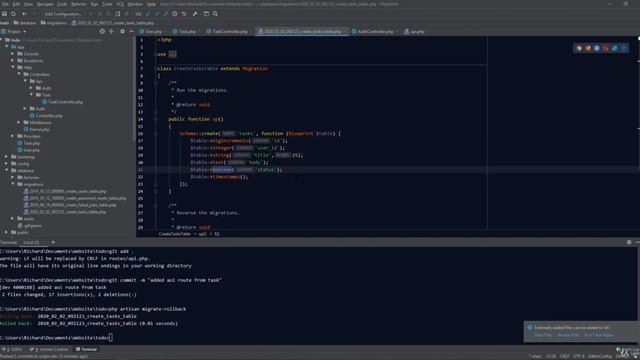Click the CRLF line separator status entry
Screen dimensions: 640x360
coord(565,356)
